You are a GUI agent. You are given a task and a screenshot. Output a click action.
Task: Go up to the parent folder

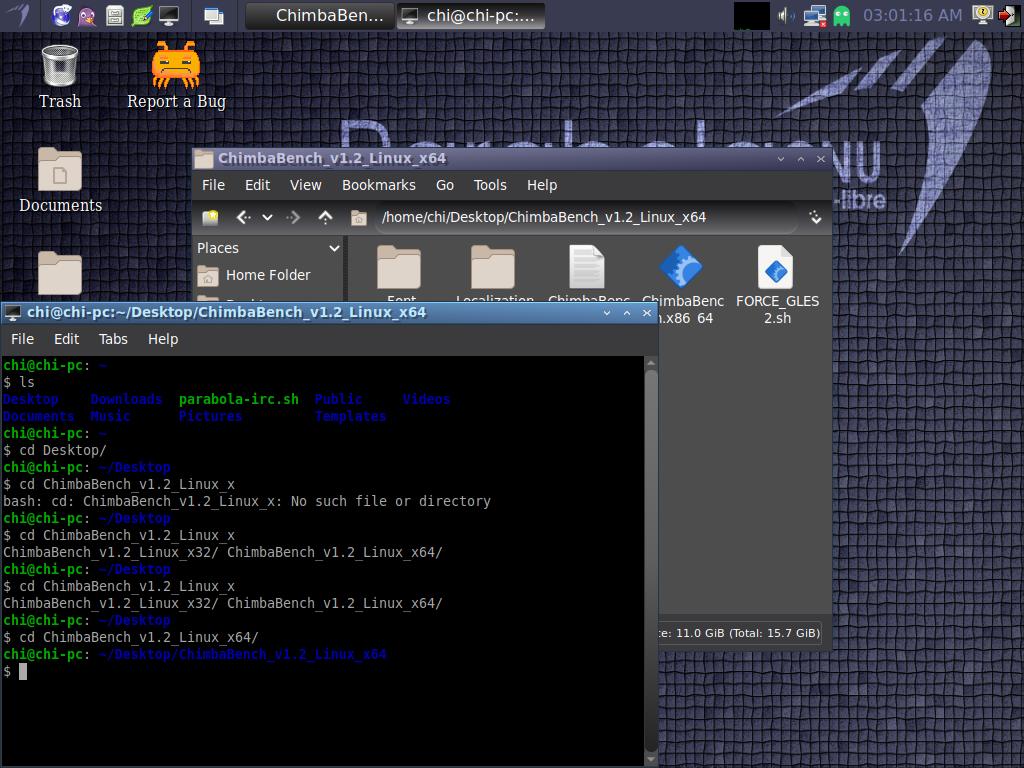click(325, 217)
